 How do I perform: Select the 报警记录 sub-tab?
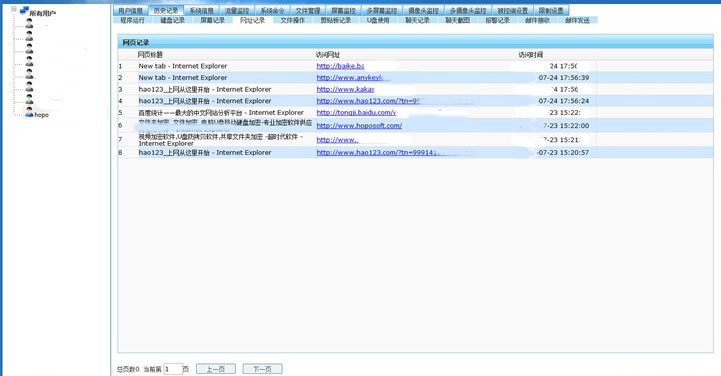click(x=497, y=20)
